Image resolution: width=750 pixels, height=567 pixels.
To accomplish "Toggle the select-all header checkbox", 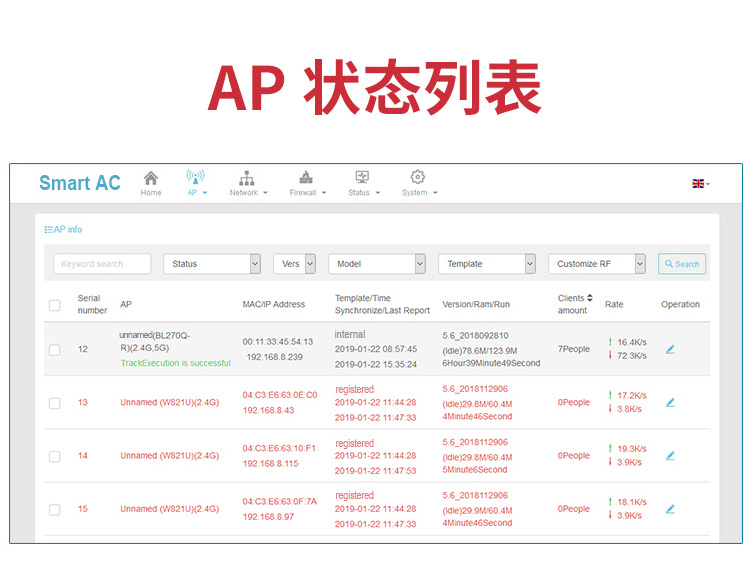I will [55, 305].
